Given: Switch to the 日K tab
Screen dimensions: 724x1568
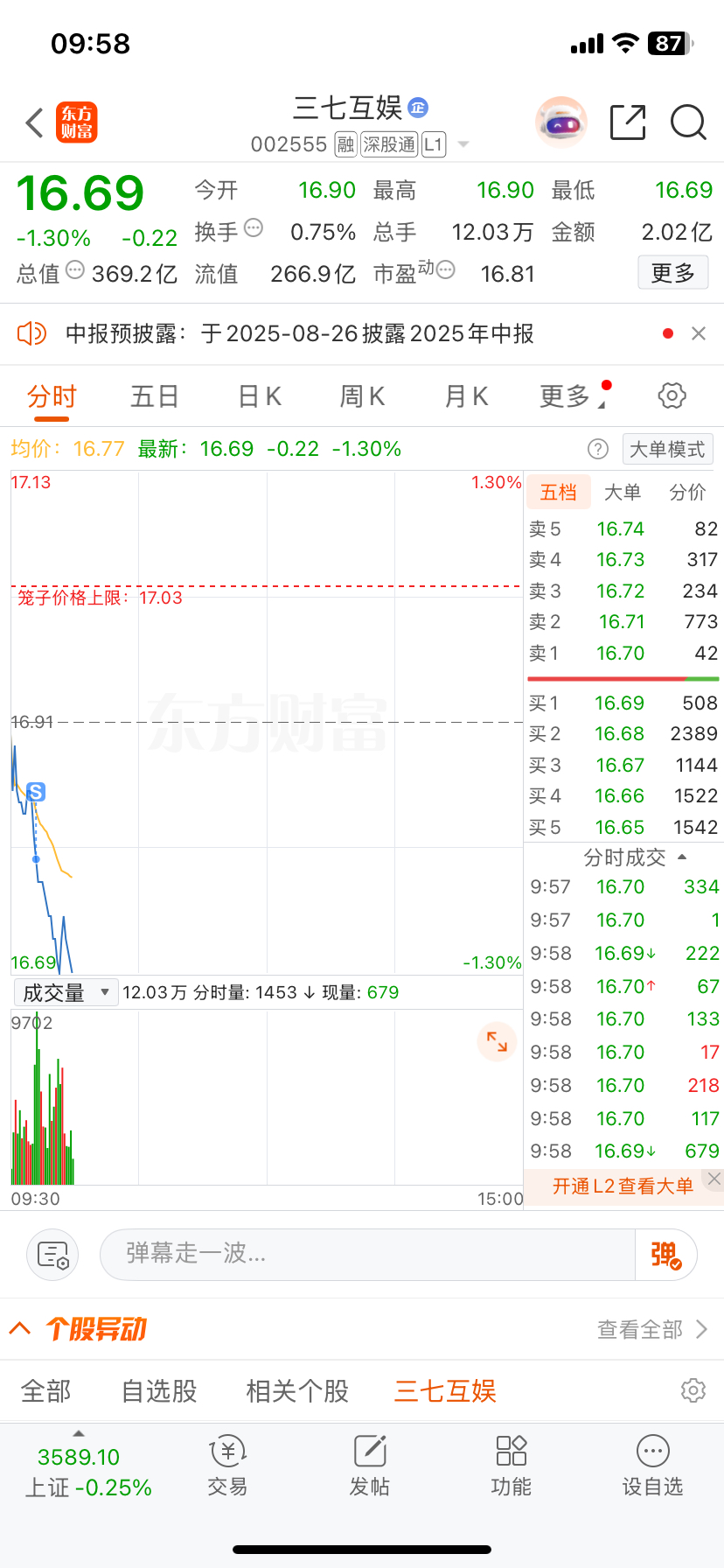Looking at the screenshot, I should 260,396.
